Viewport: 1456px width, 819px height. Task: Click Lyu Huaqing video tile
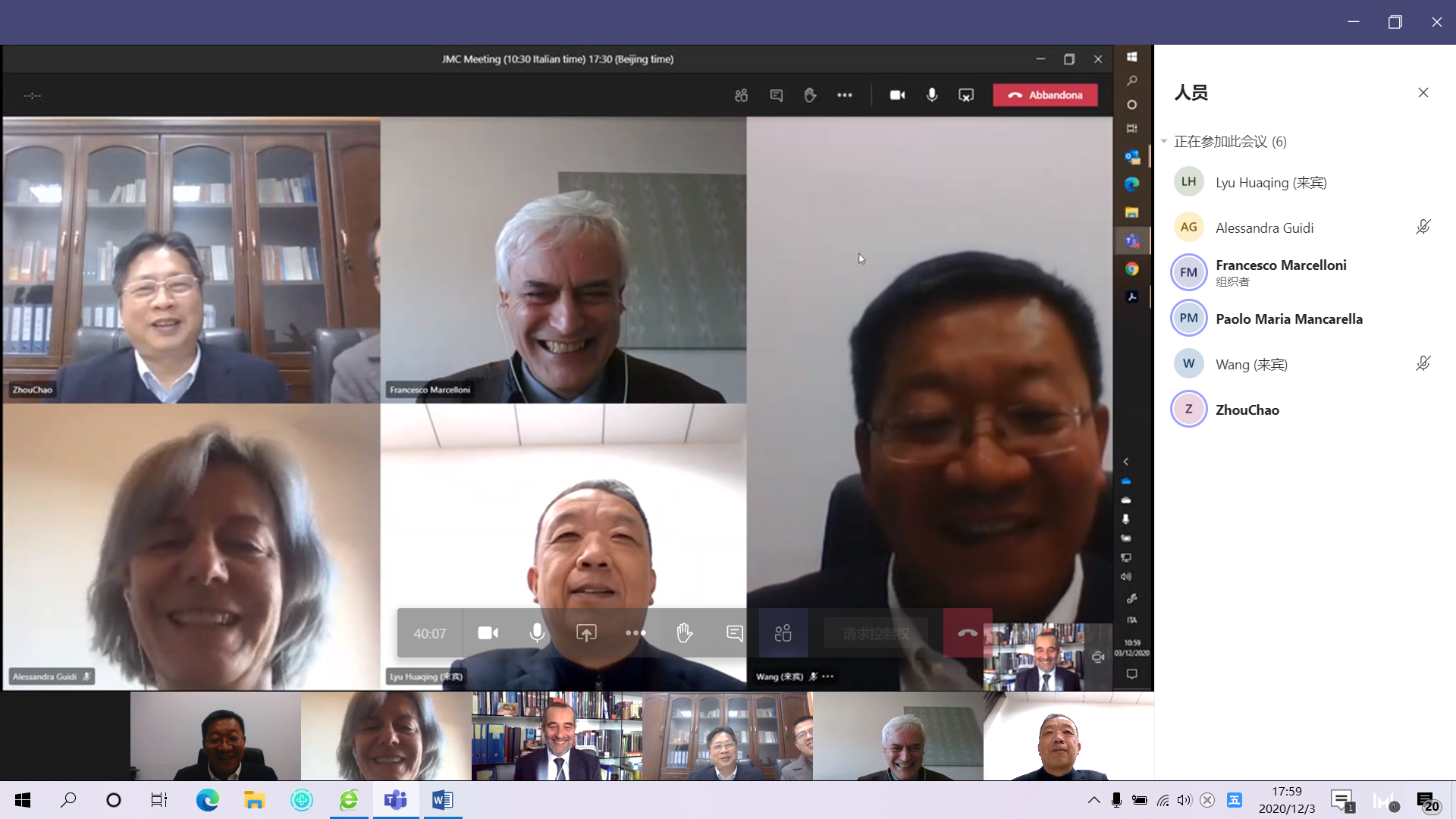coord(563,547)
